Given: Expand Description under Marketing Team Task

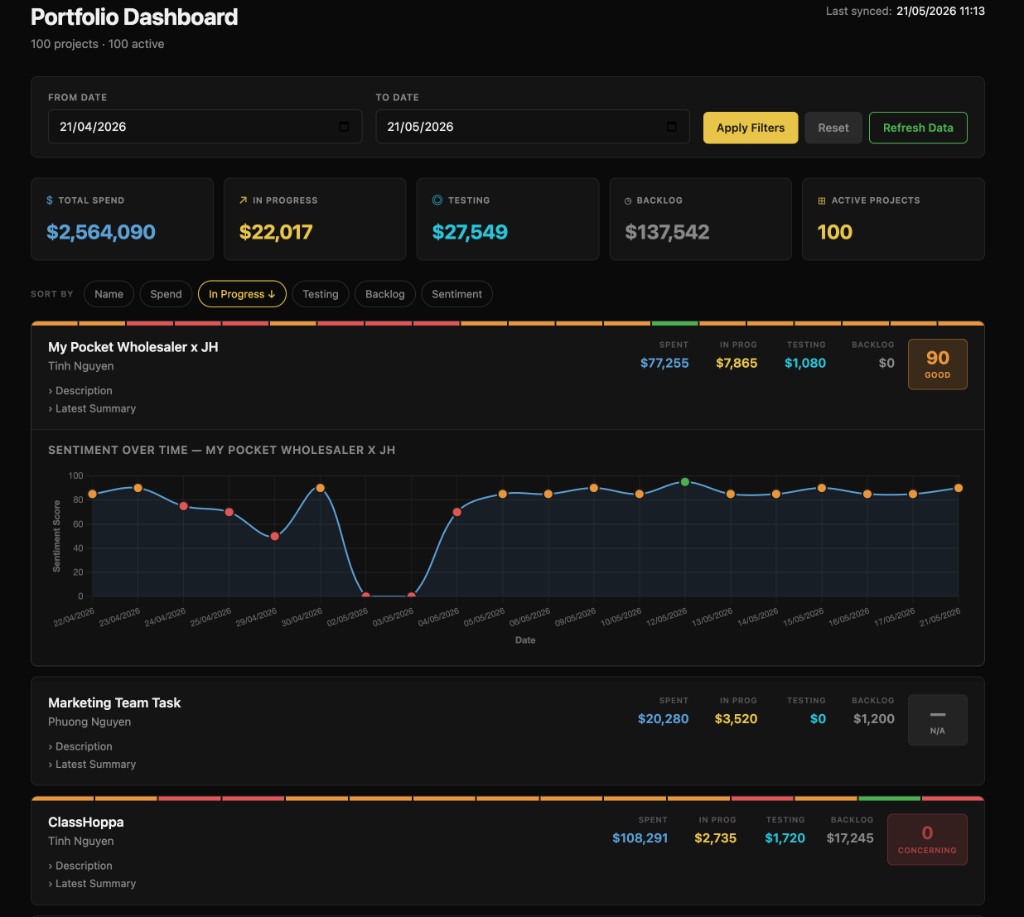Looking at the screenshot, I should pyautogui.click(x=80, y=746).
